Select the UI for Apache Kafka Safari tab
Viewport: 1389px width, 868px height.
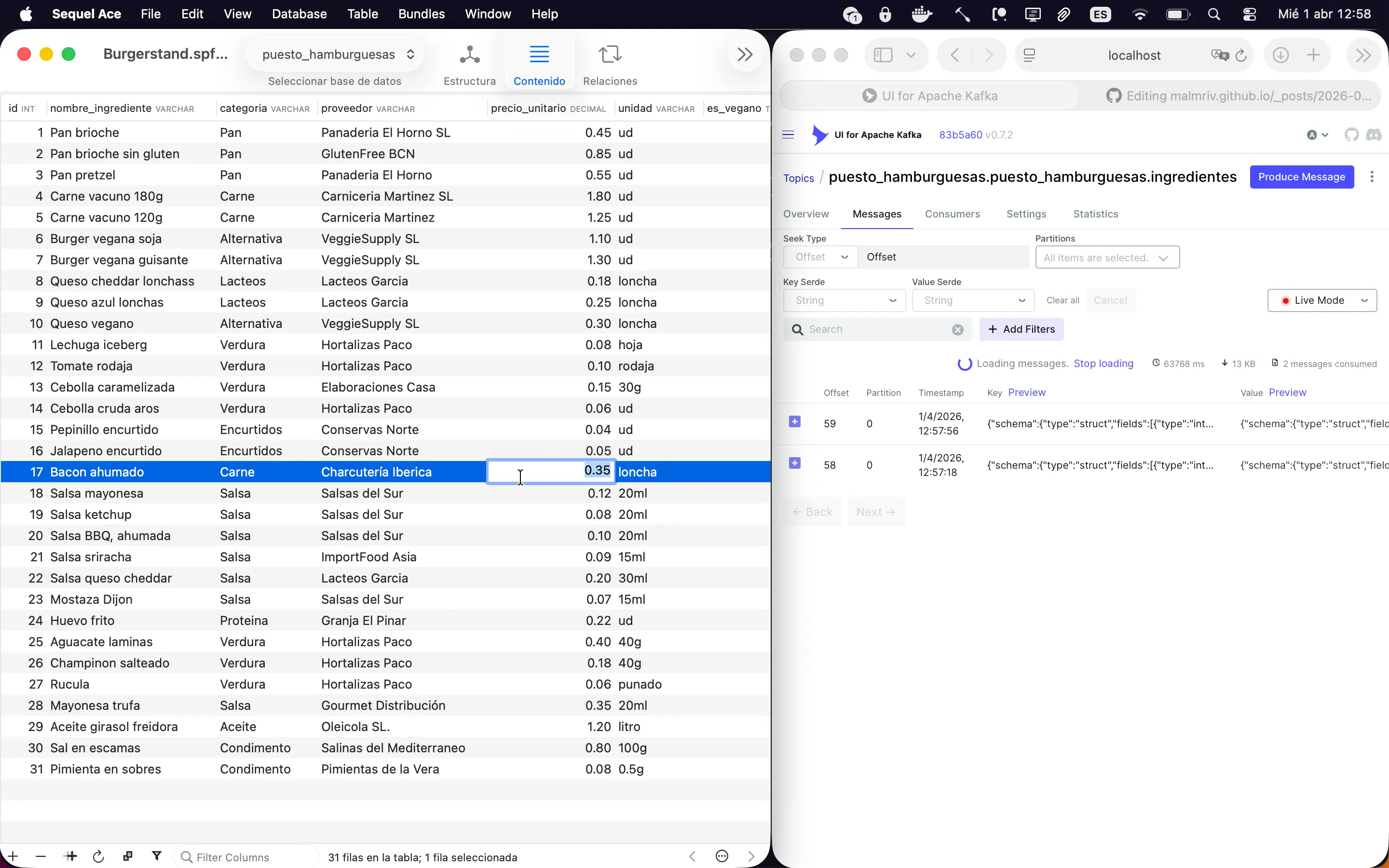click(x=930, y=96)
